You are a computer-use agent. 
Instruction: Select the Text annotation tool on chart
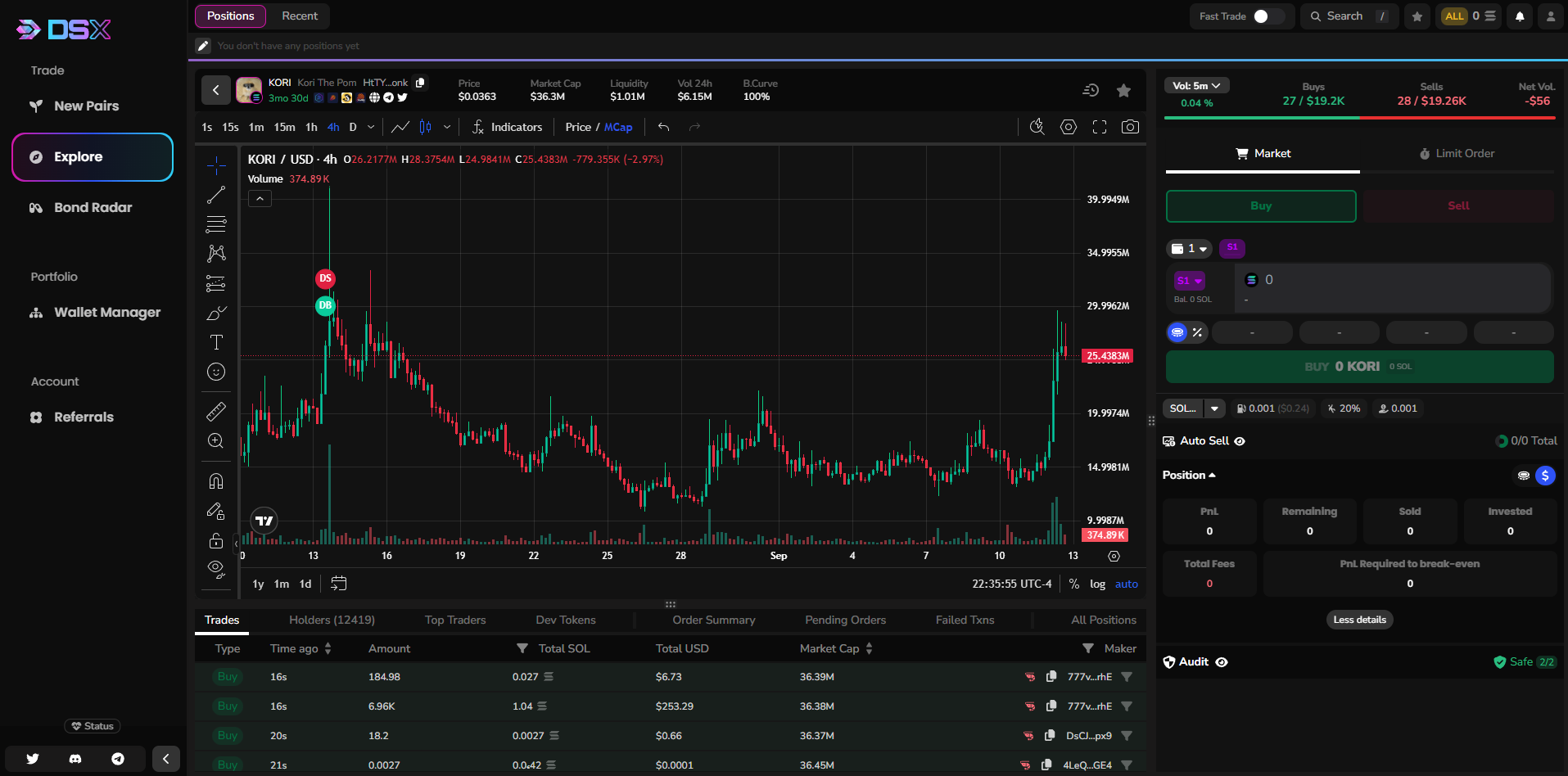coord(215,342)
